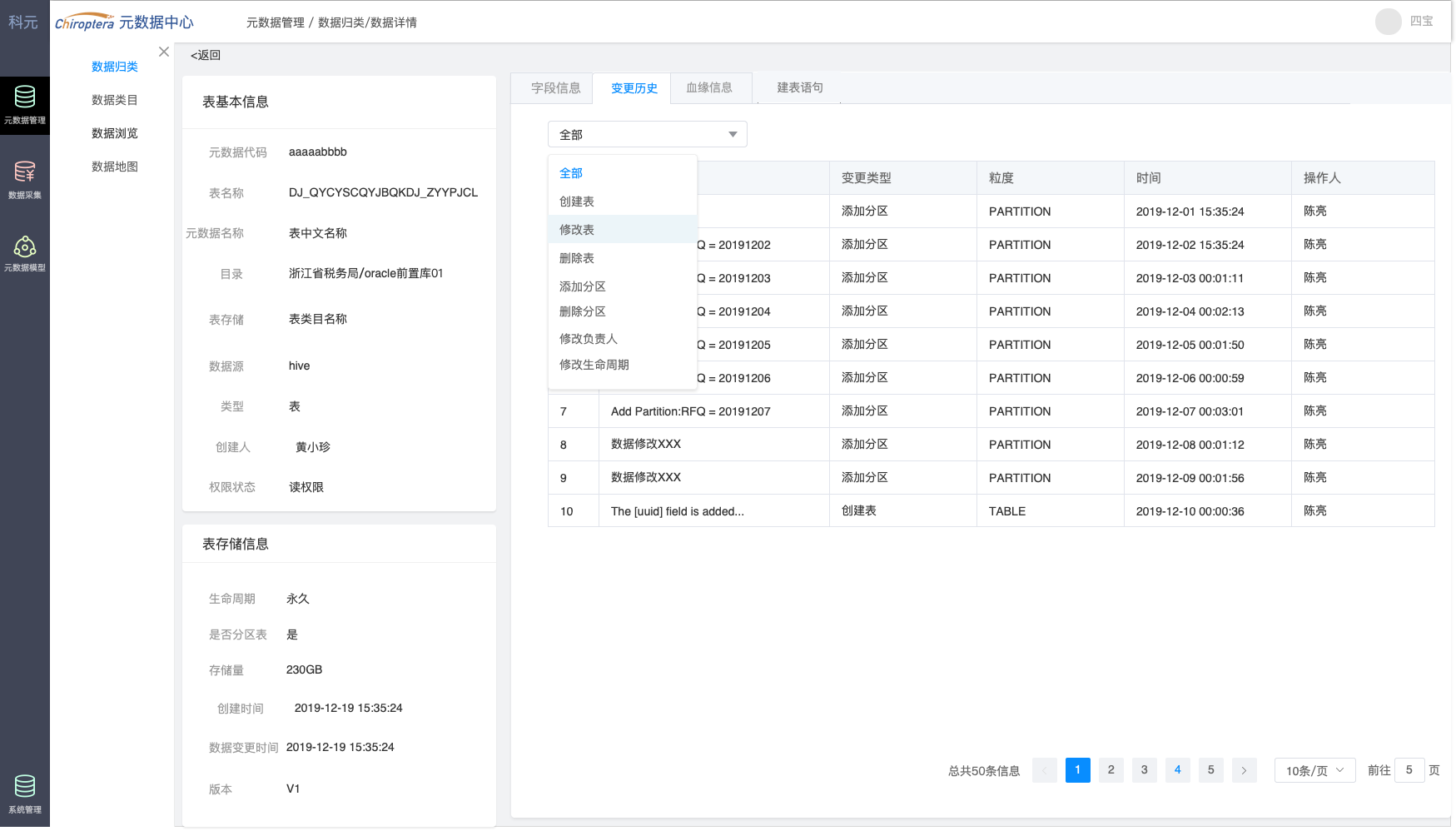Select 数据地图 in side menu
Screen dimensions: 1456x831
tap(115, 167)
